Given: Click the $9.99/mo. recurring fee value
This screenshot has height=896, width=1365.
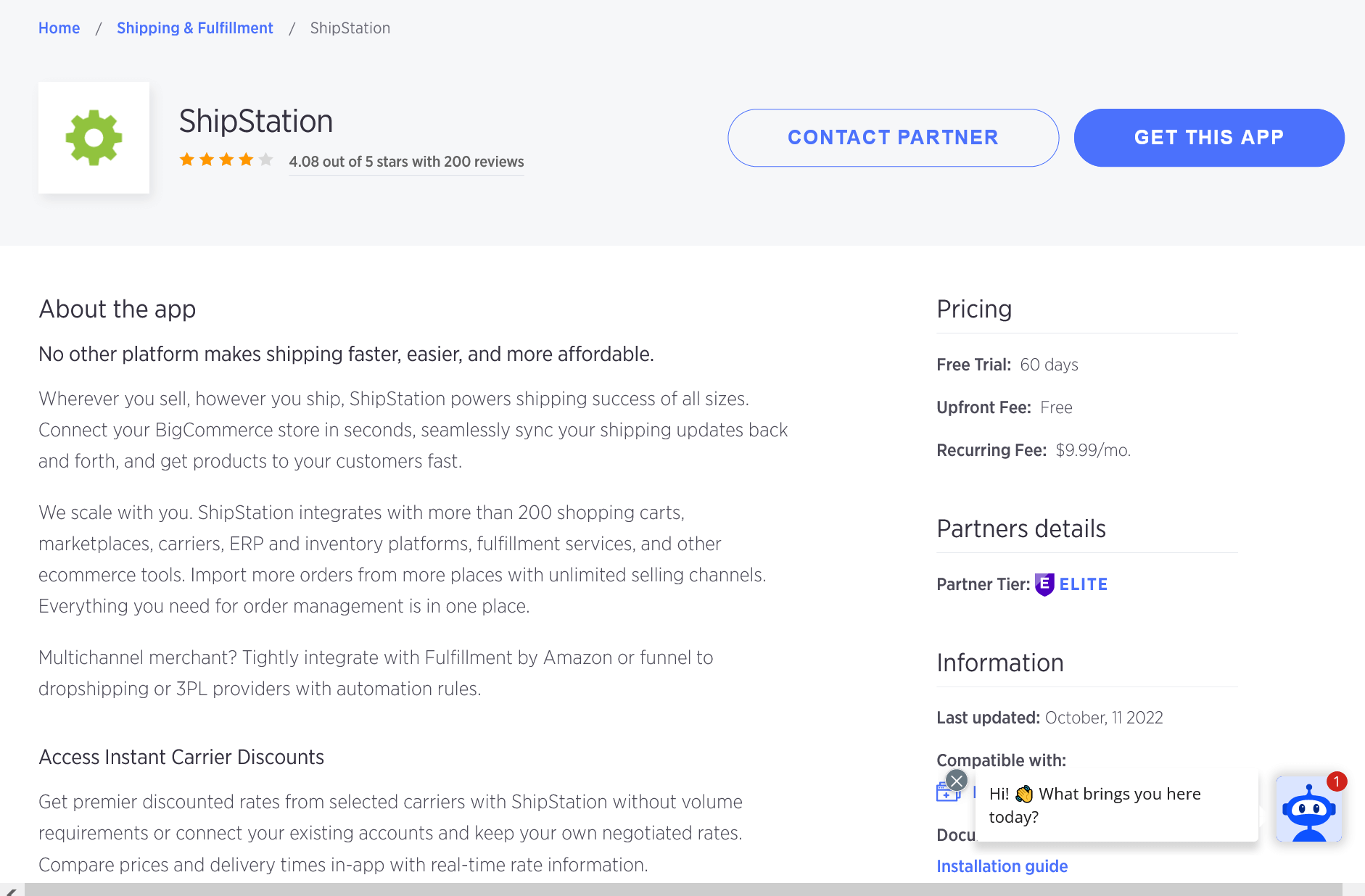Looking at the screenshot, I should [1093, 450].
